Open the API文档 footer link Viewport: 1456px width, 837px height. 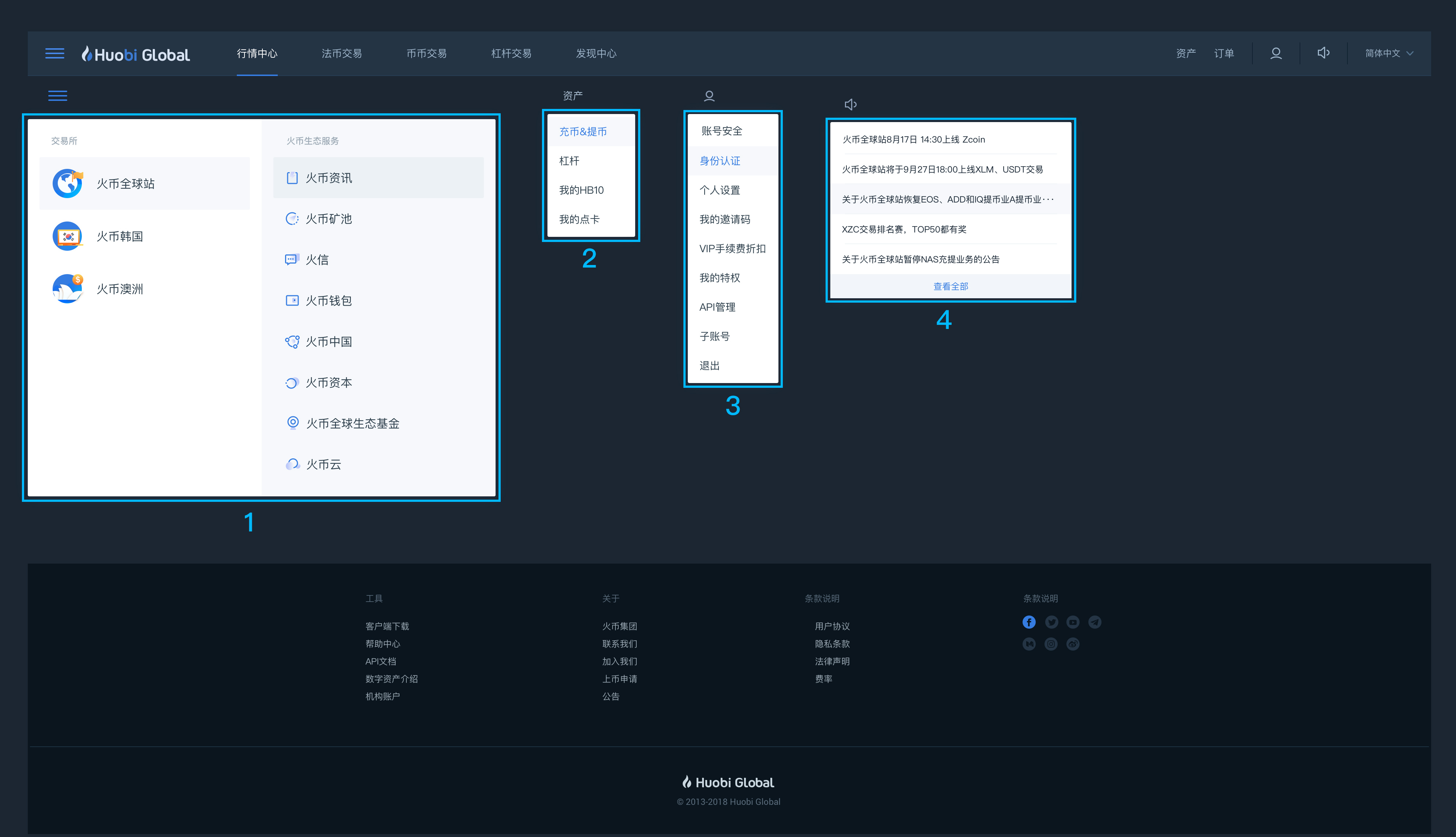point(380,661)
